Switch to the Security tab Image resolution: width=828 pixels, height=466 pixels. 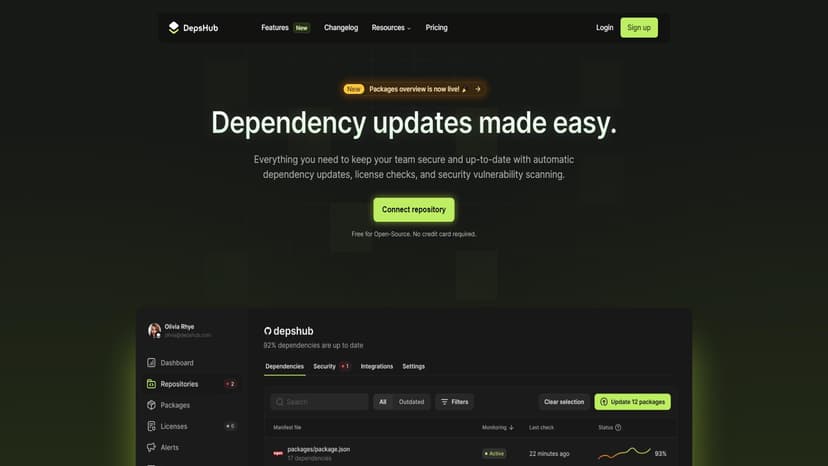point(324,366)
